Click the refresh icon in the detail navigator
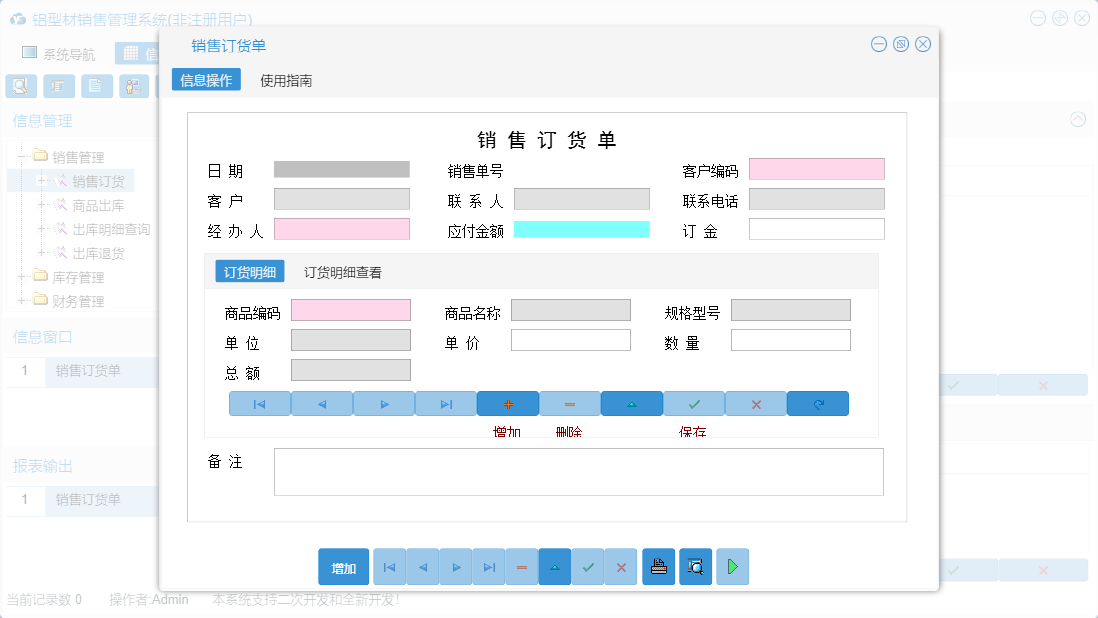1098x618 pixels. pos(817,403)
